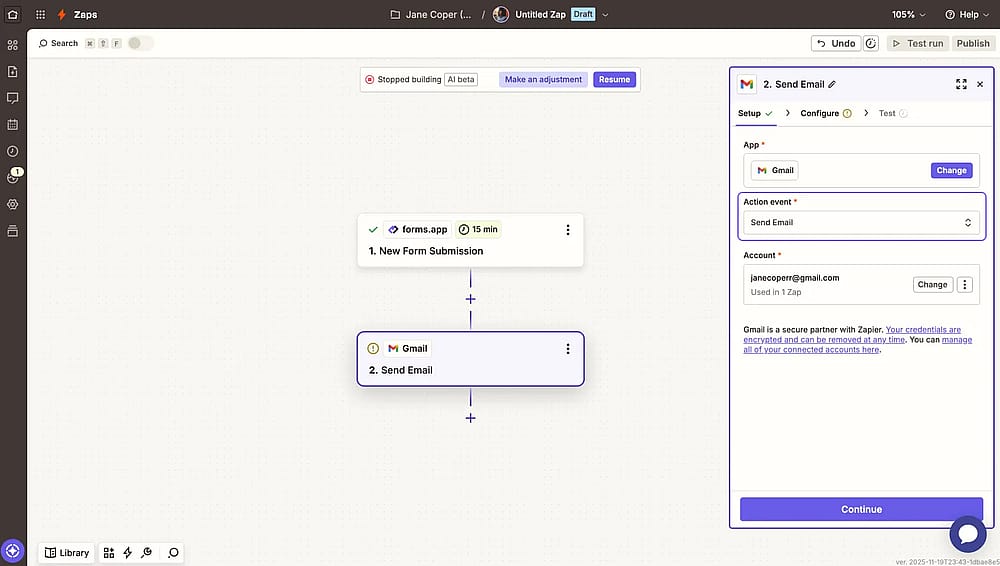This screenshot has height=566, width=1000.
Task: Click the version history icon next to Undo
Action: click(x=871, y=43)
